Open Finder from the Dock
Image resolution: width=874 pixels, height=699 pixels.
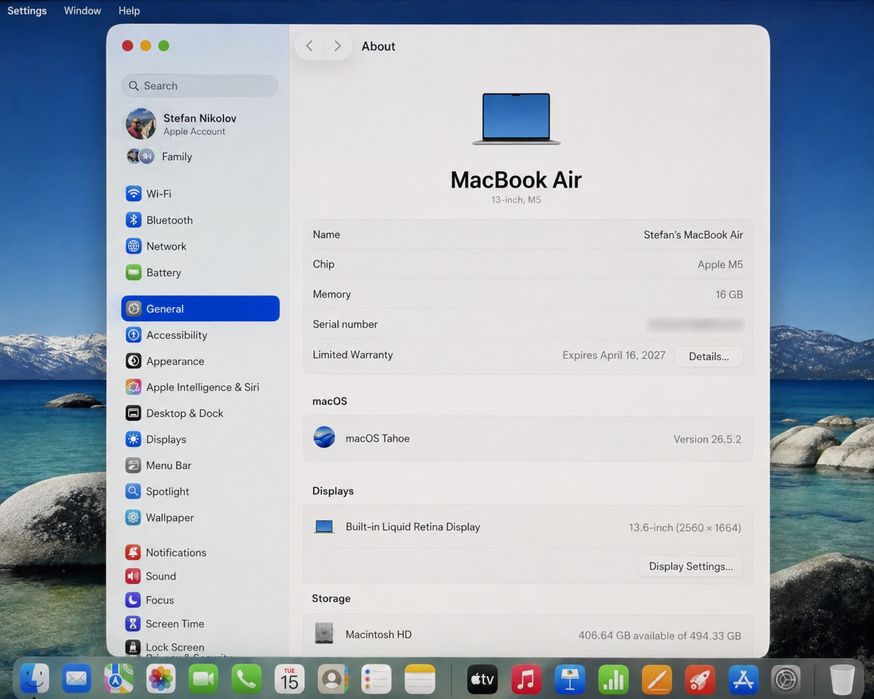[x=34, y=678]
